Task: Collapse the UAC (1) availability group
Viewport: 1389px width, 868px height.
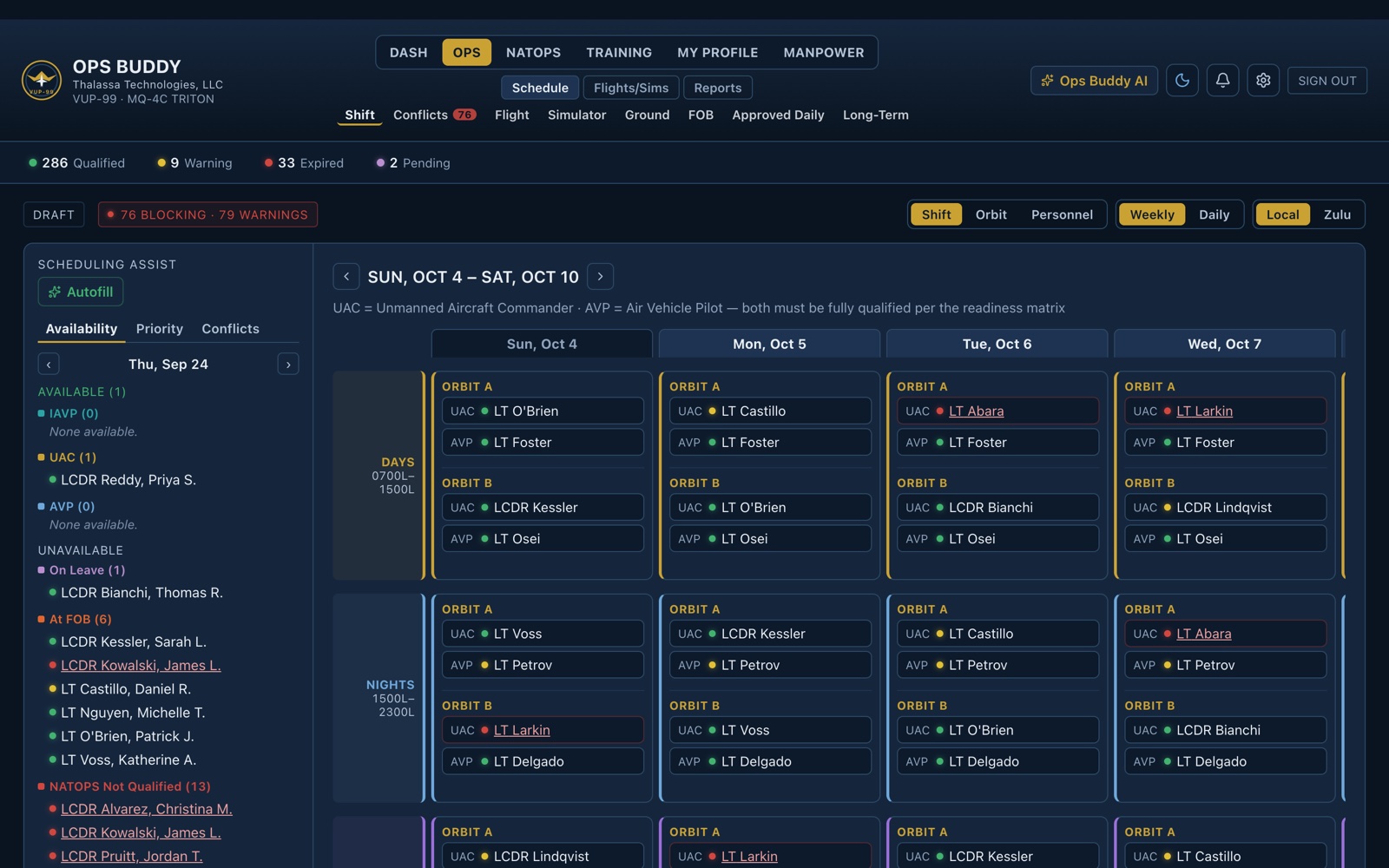Action: tap(67, 457)
